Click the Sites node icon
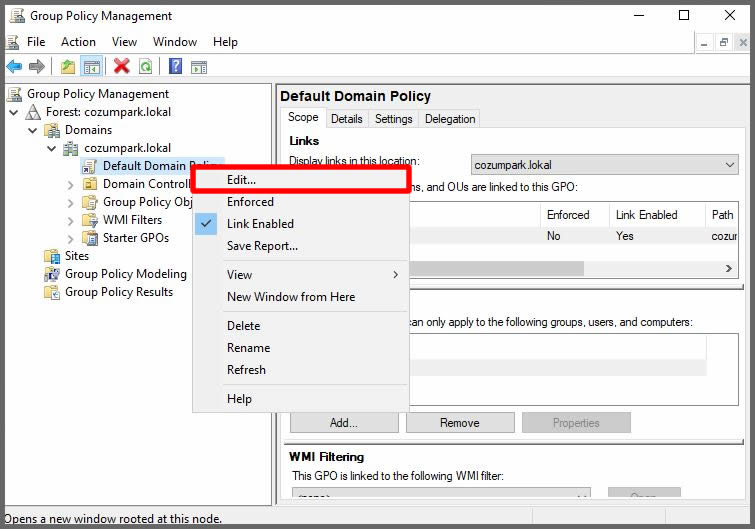The width and height of the screenshot is (755, 529). pyautogui.click(x=52, y=256)
